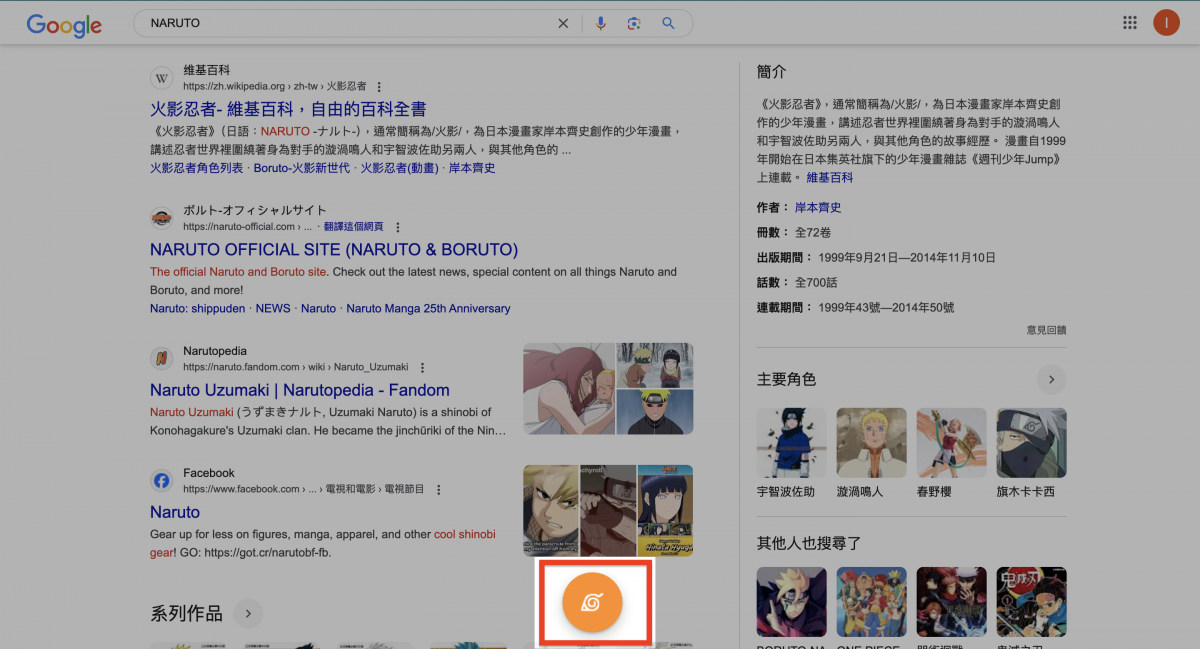Click the 其他人也搜尋了 heading
Image resolution: width=1200 pixels, height=649 pixels.
(x=810, y=543)
